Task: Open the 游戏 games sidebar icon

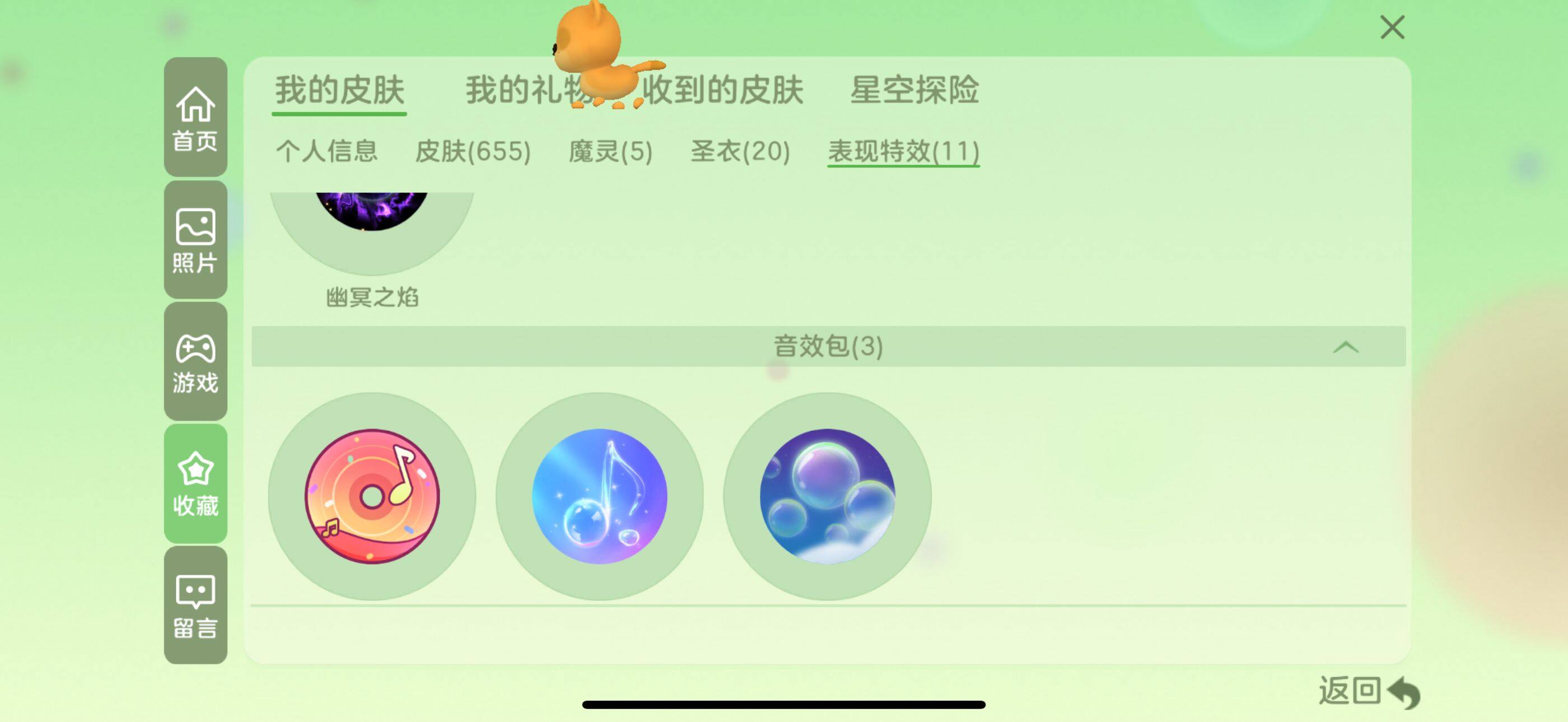Action: click(x=195, y=362)
